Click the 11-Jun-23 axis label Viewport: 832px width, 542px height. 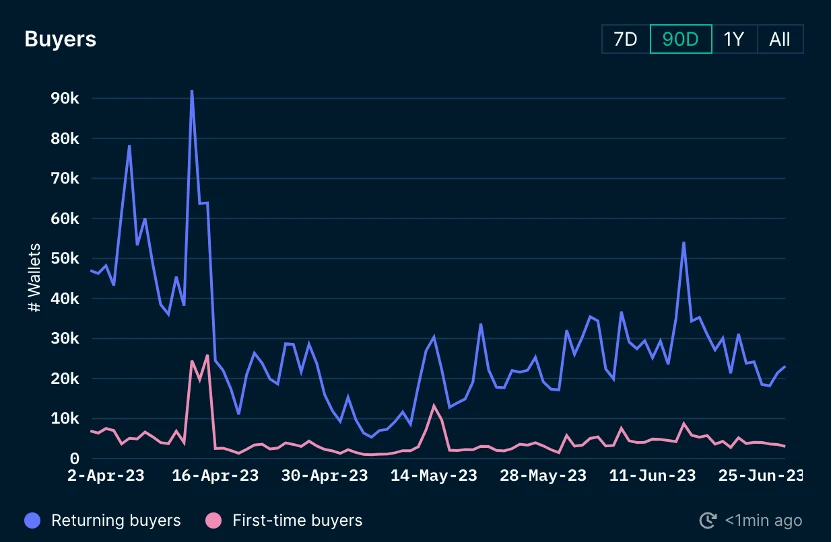point(652,476)
